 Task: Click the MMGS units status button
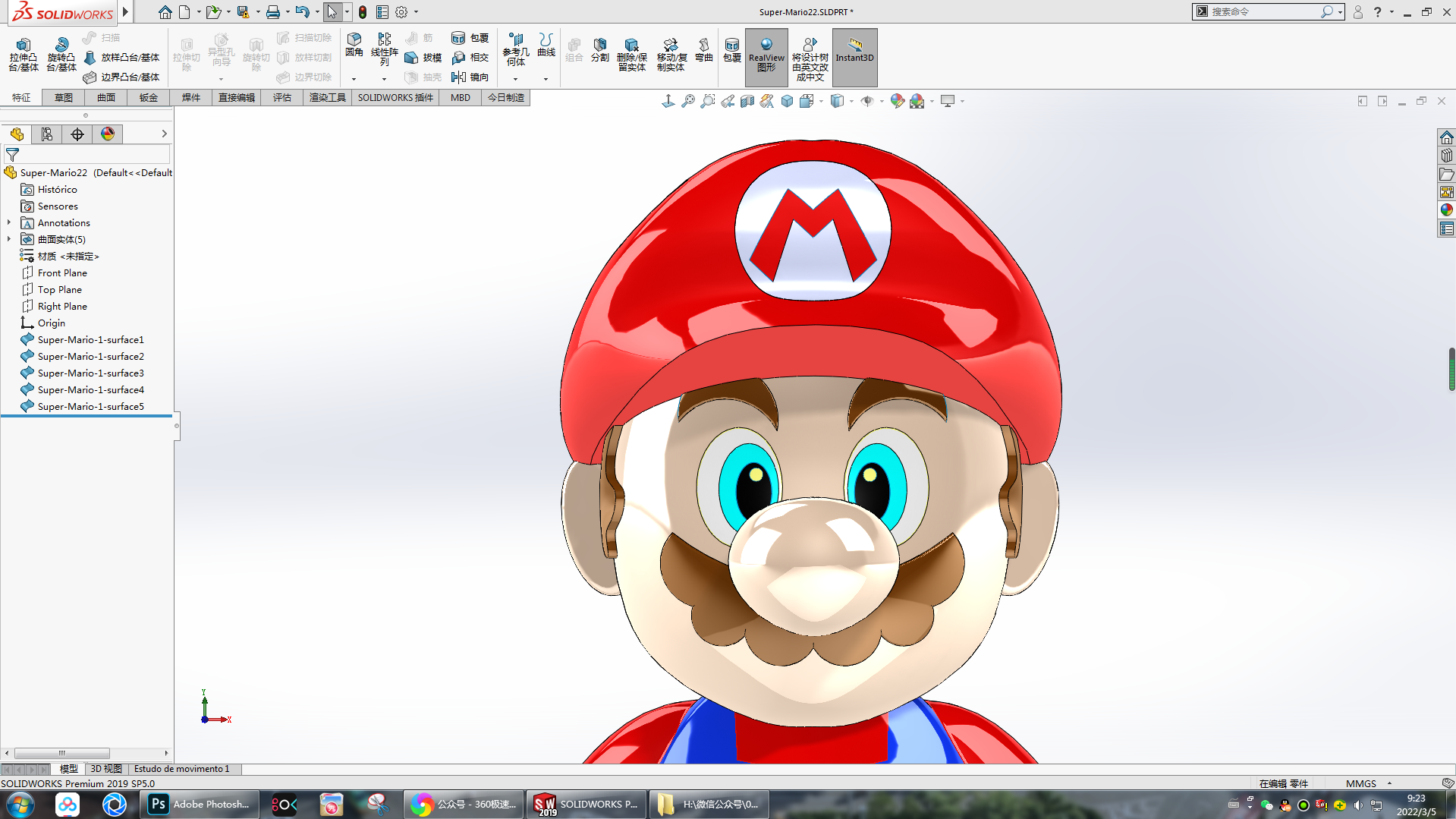[1361, 784]
